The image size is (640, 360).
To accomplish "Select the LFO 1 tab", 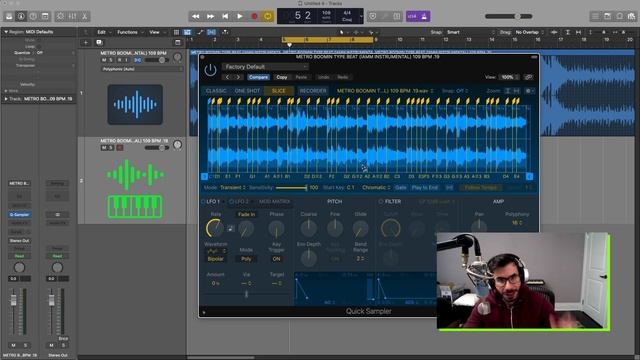I will (x=213, y=202).
